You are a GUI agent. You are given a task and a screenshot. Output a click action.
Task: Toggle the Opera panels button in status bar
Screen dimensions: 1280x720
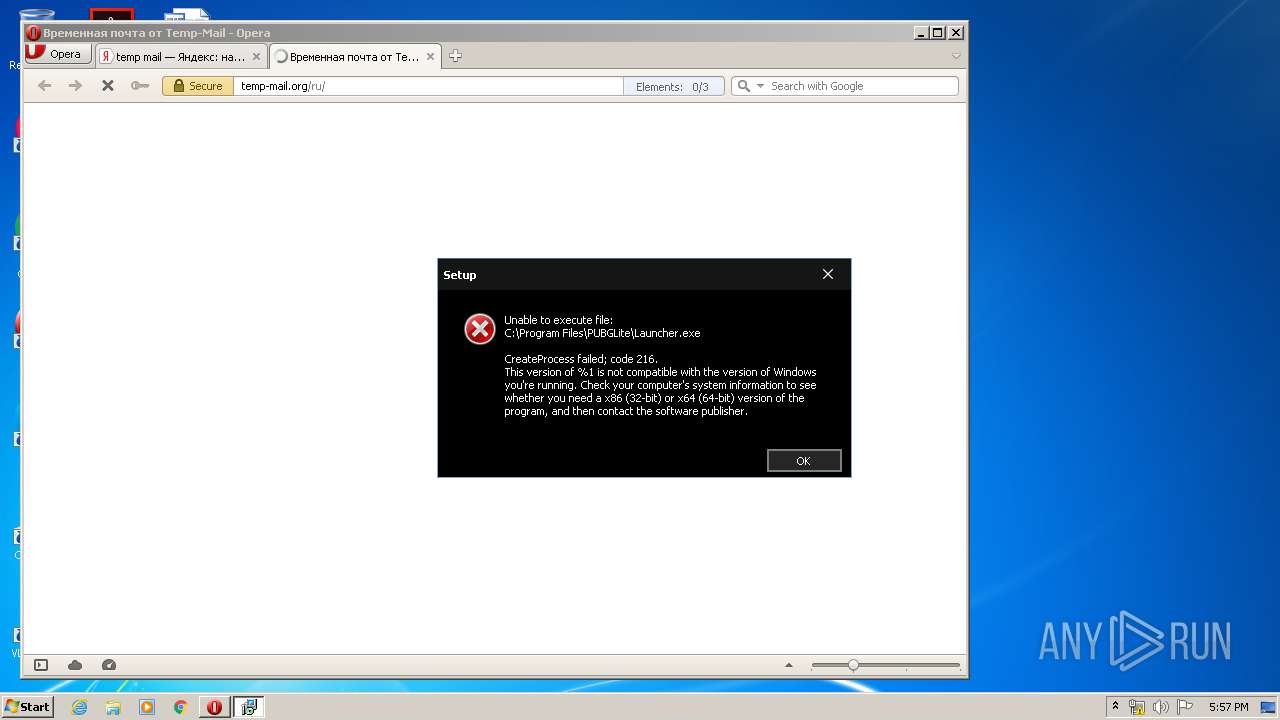(x=41, y=665)
